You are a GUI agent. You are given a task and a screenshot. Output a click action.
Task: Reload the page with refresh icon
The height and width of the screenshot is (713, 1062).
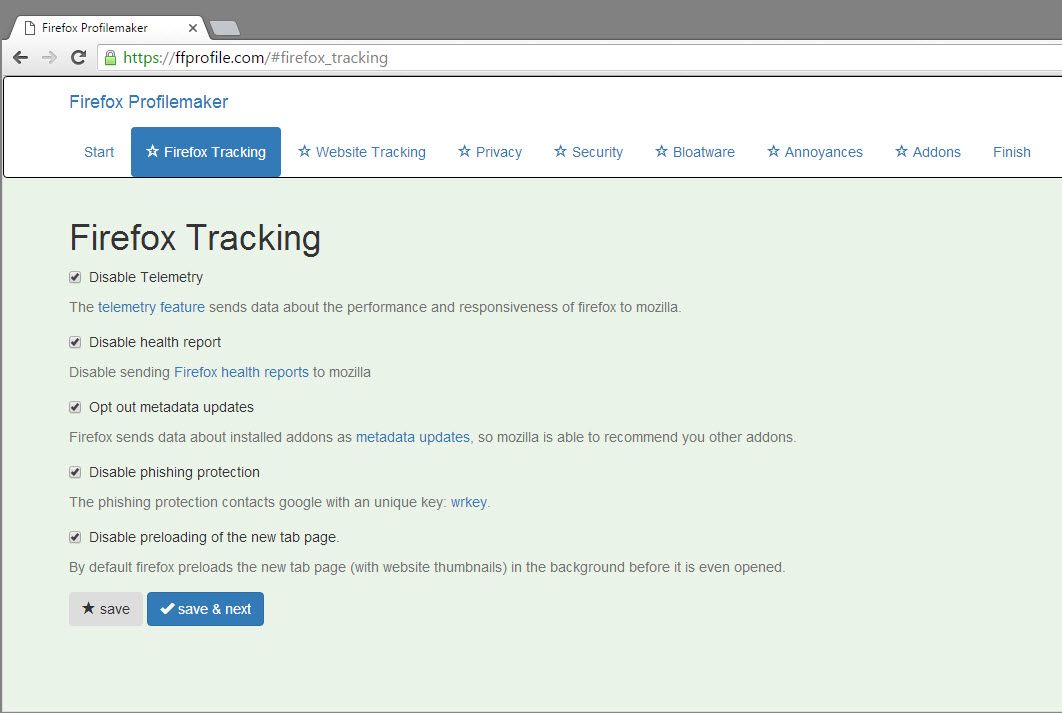coord(79,58)
